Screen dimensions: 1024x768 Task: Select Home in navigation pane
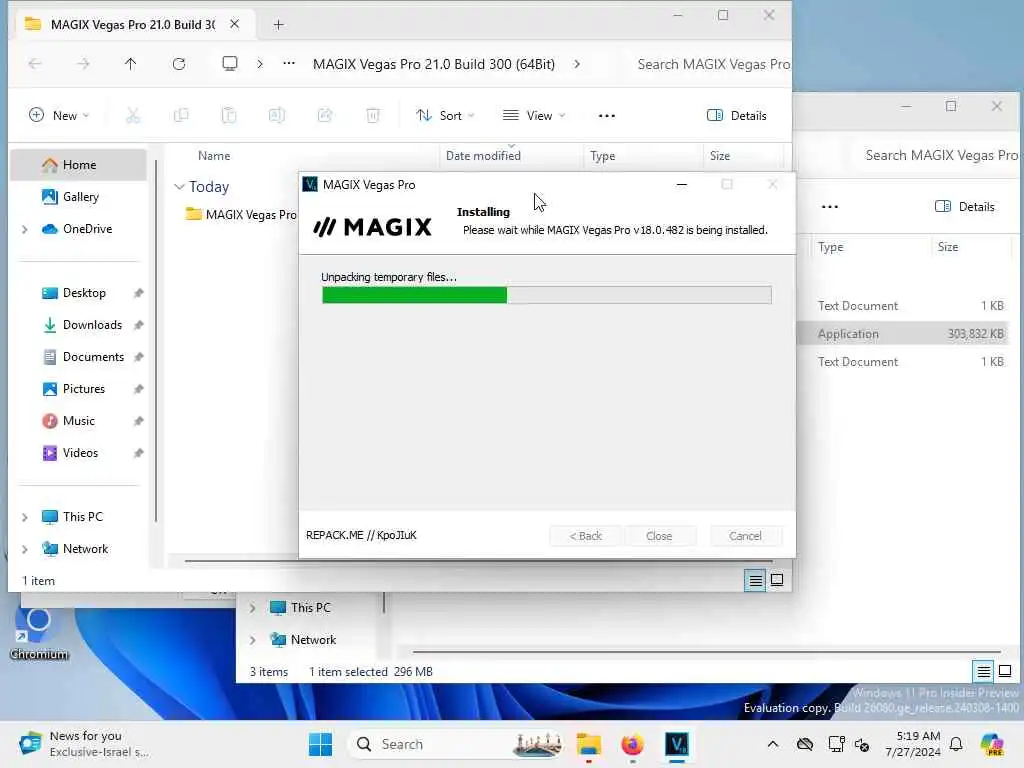pyautogui.click(x=79, y=165)
